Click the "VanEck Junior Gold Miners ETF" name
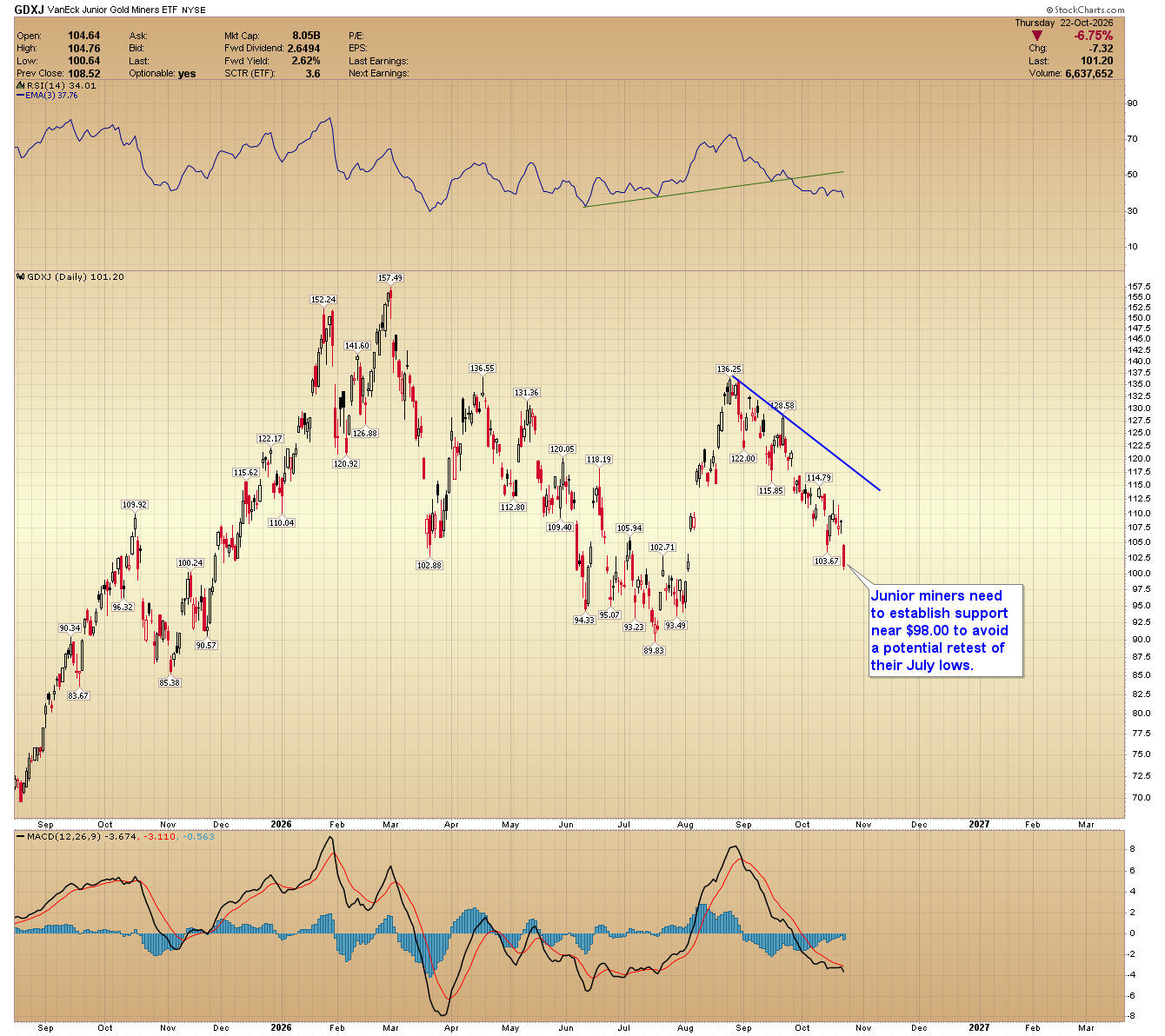This screenshot has width=1165, height=1036. 112,10
